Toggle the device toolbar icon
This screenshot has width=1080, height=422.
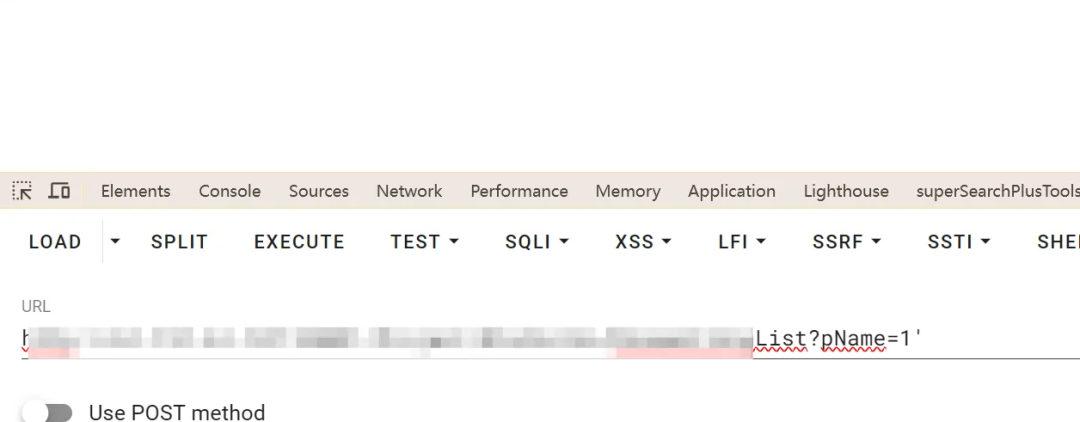(x=59, y=191)
